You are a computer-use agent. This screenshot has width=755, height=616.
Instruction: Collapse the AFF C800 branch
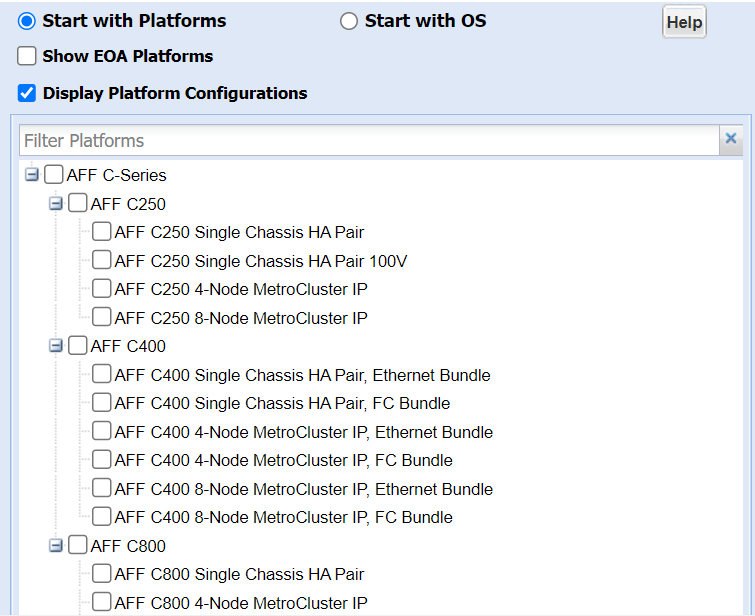point(56,546)
